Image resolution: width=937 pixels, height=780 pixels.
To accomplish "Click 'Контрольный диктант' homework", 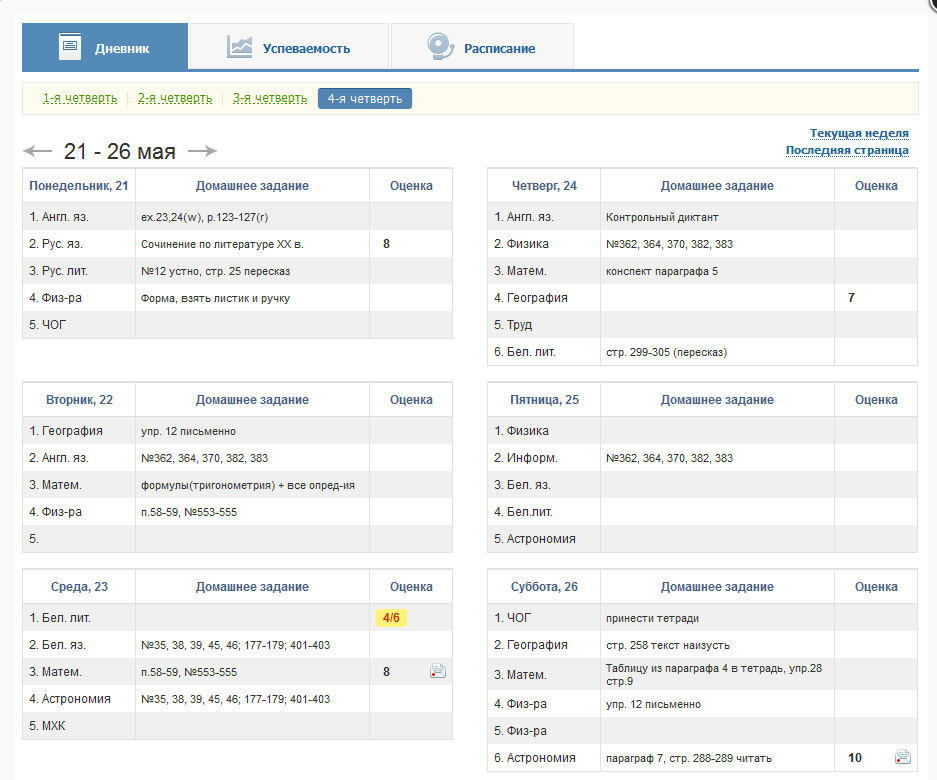I will point(662,217).
